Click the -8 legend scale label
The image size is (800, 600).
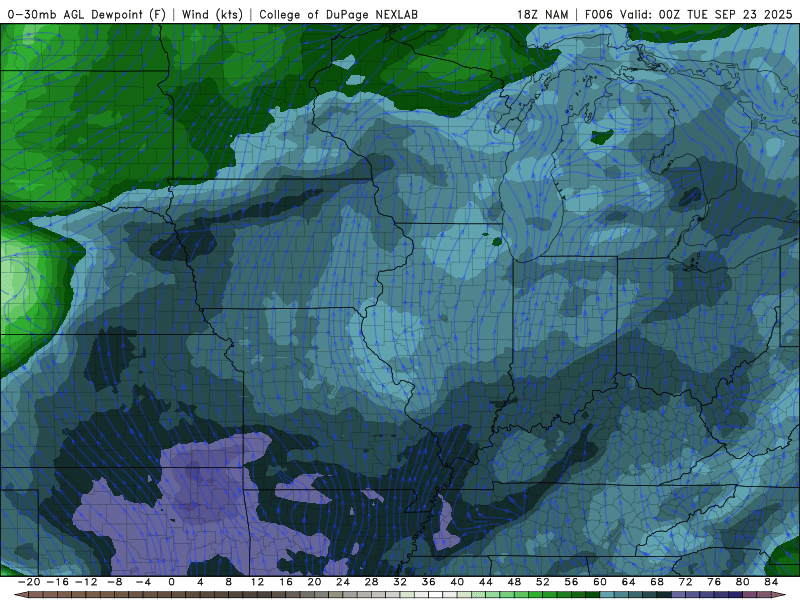click(x=114, y=582)
